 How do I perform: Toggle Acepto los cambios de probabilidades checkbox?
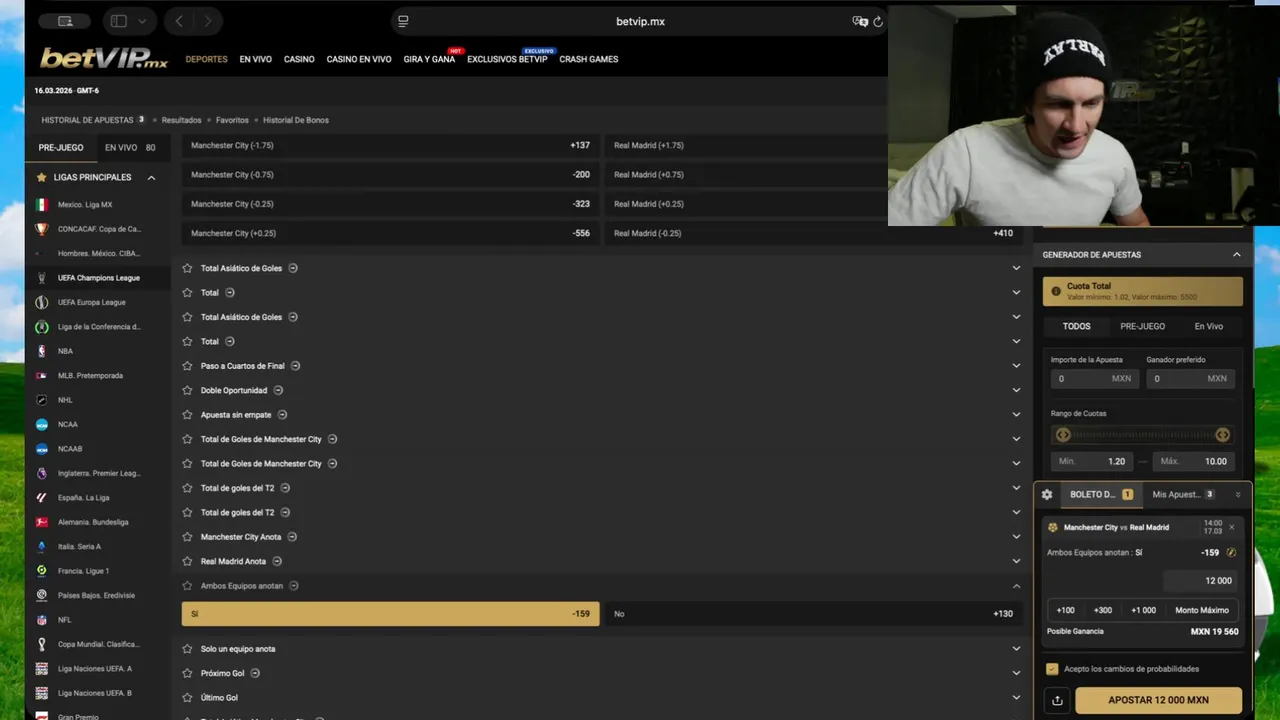[1052, 669]
